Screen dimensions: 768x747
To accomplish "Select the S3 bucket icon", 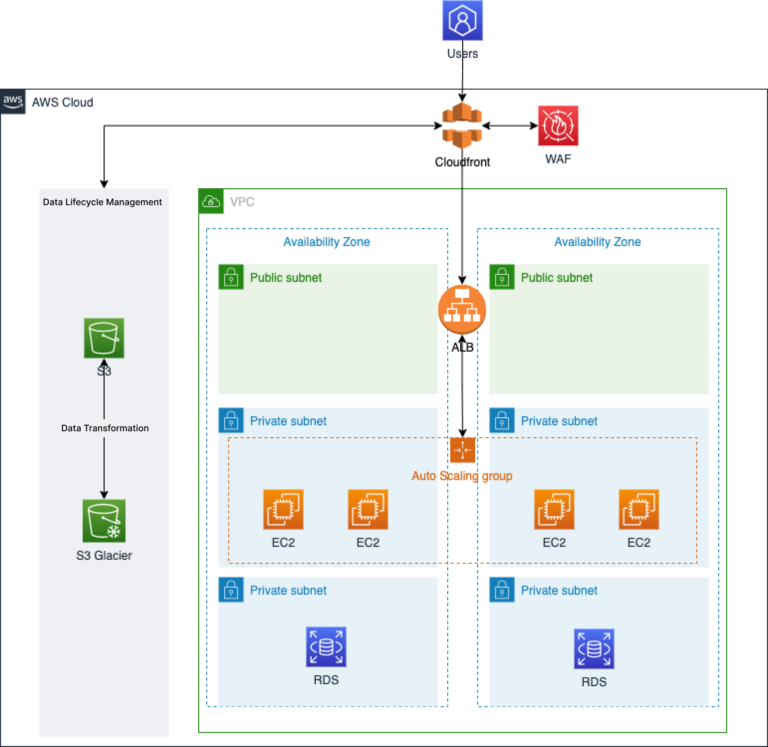I will coord(104,338).
